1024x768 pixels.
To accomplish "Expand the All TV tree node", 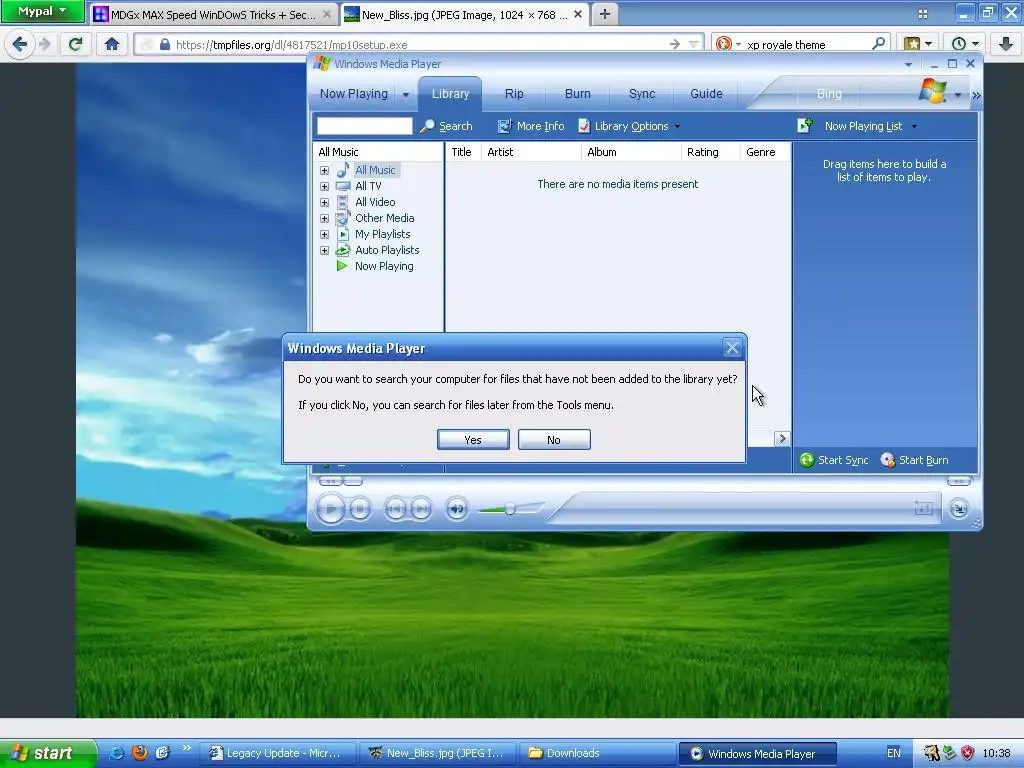I will pyautogui.click(x=325, y=186).
